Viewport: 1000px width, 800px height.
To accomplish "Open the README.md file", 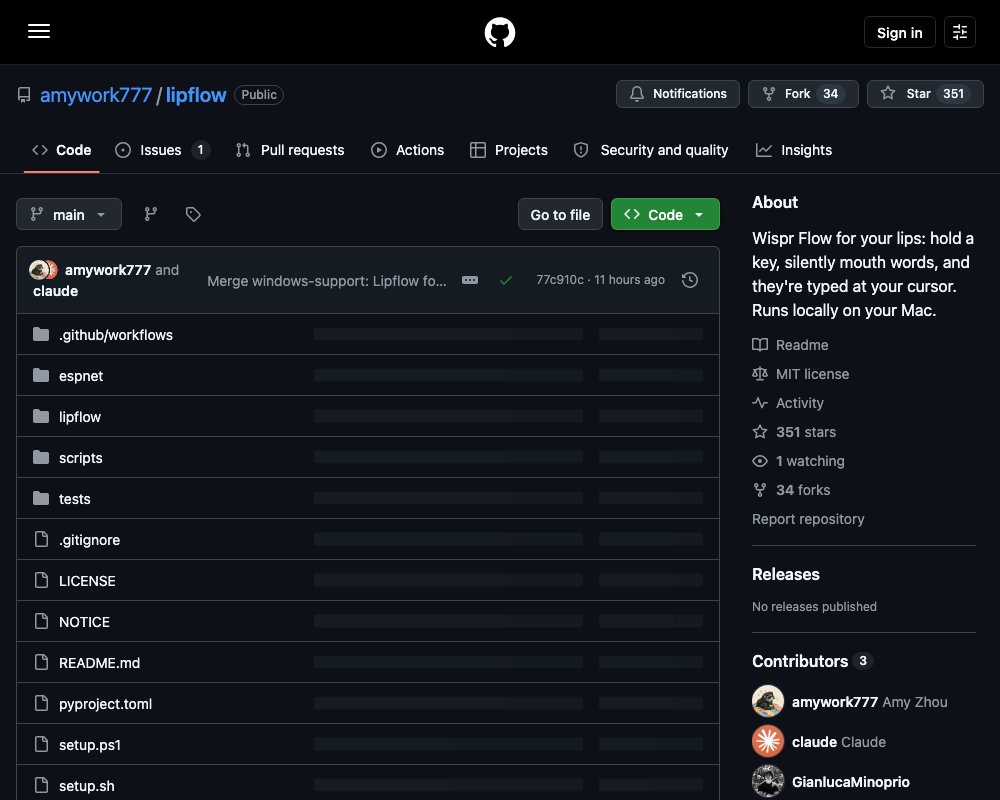I will 99,663.
